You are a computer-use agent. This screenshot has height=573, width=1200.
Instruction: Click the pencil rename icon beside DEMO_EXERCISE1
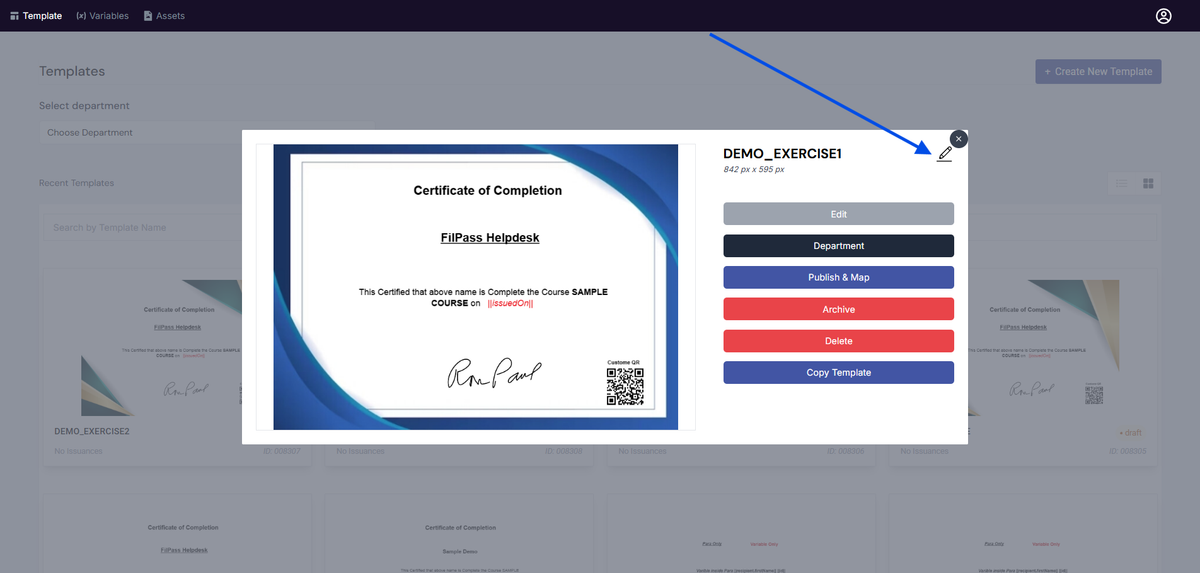coord(944,154)
